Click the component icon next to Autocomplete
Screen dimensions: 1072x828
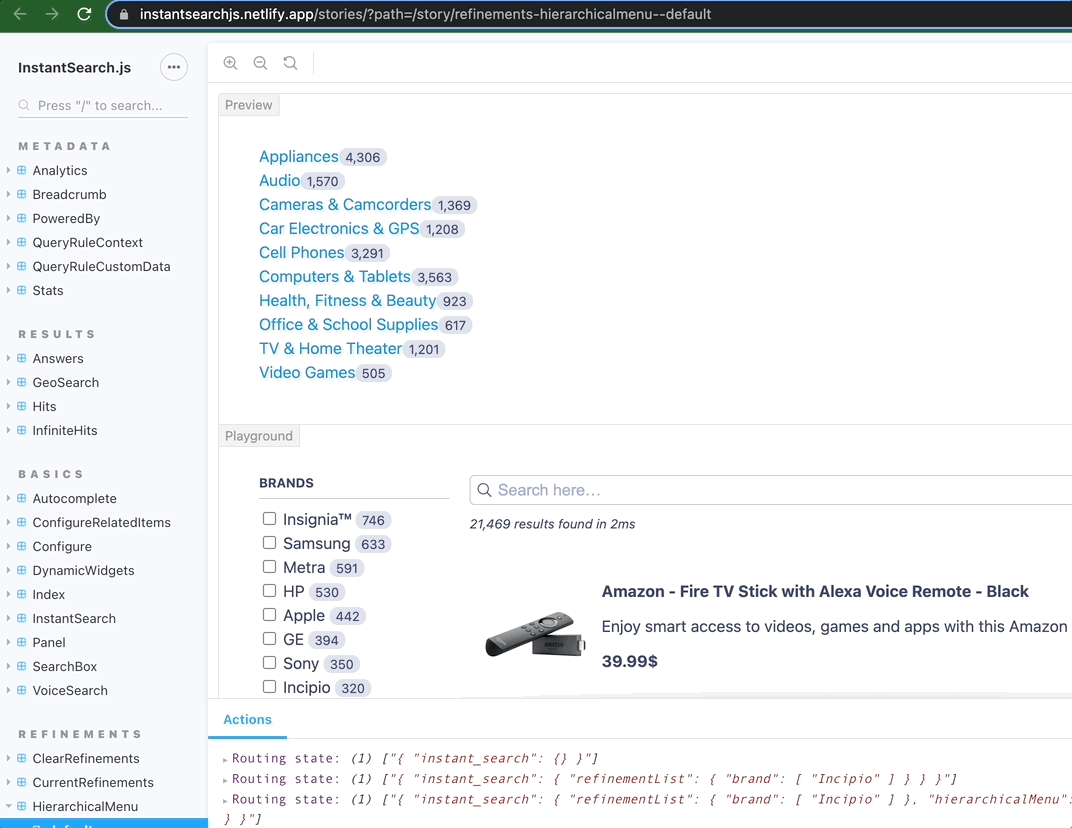[x=22, y=498]
